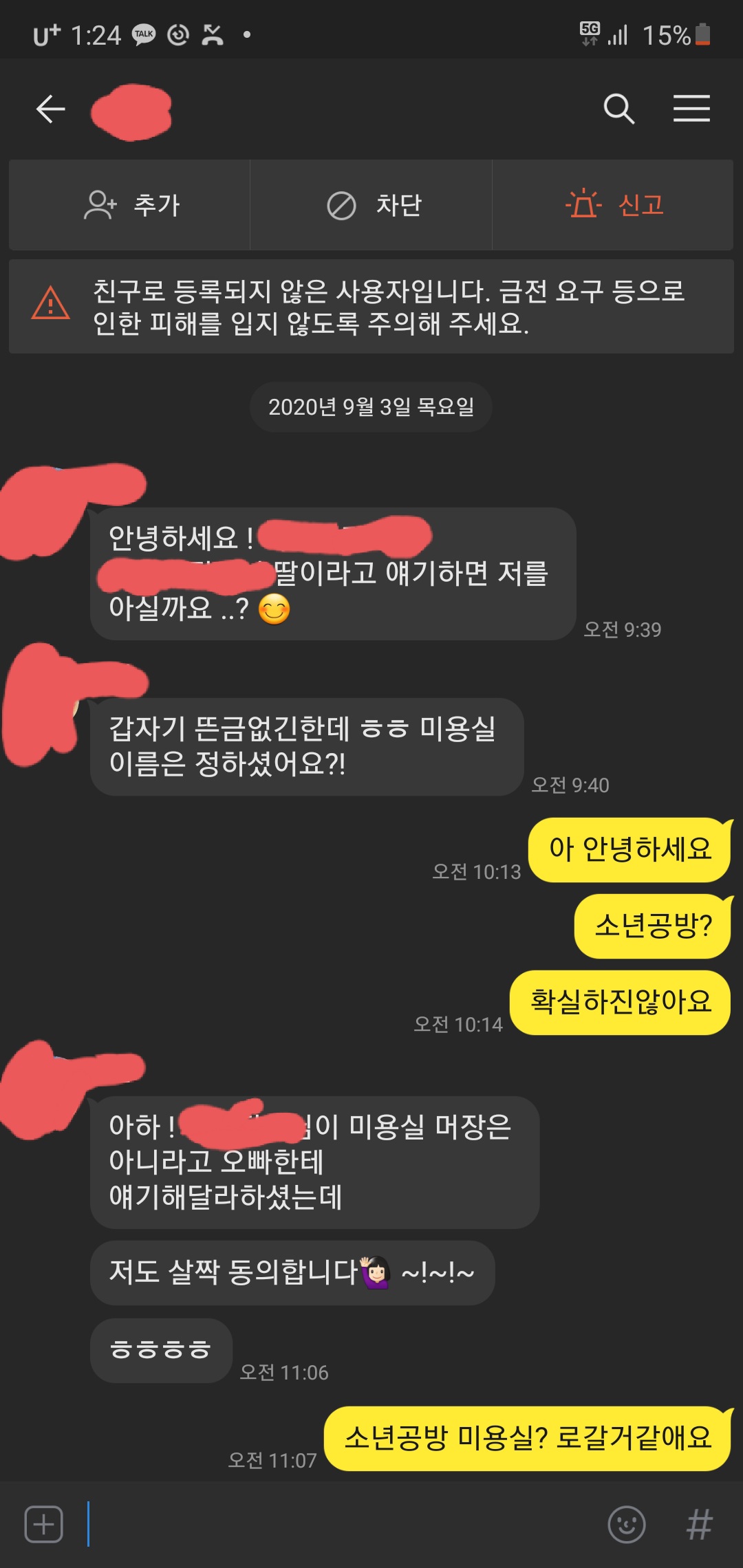
Task: Tap the ㅎㅎㅎㅎ message bubble
Action: point(161,1350)
